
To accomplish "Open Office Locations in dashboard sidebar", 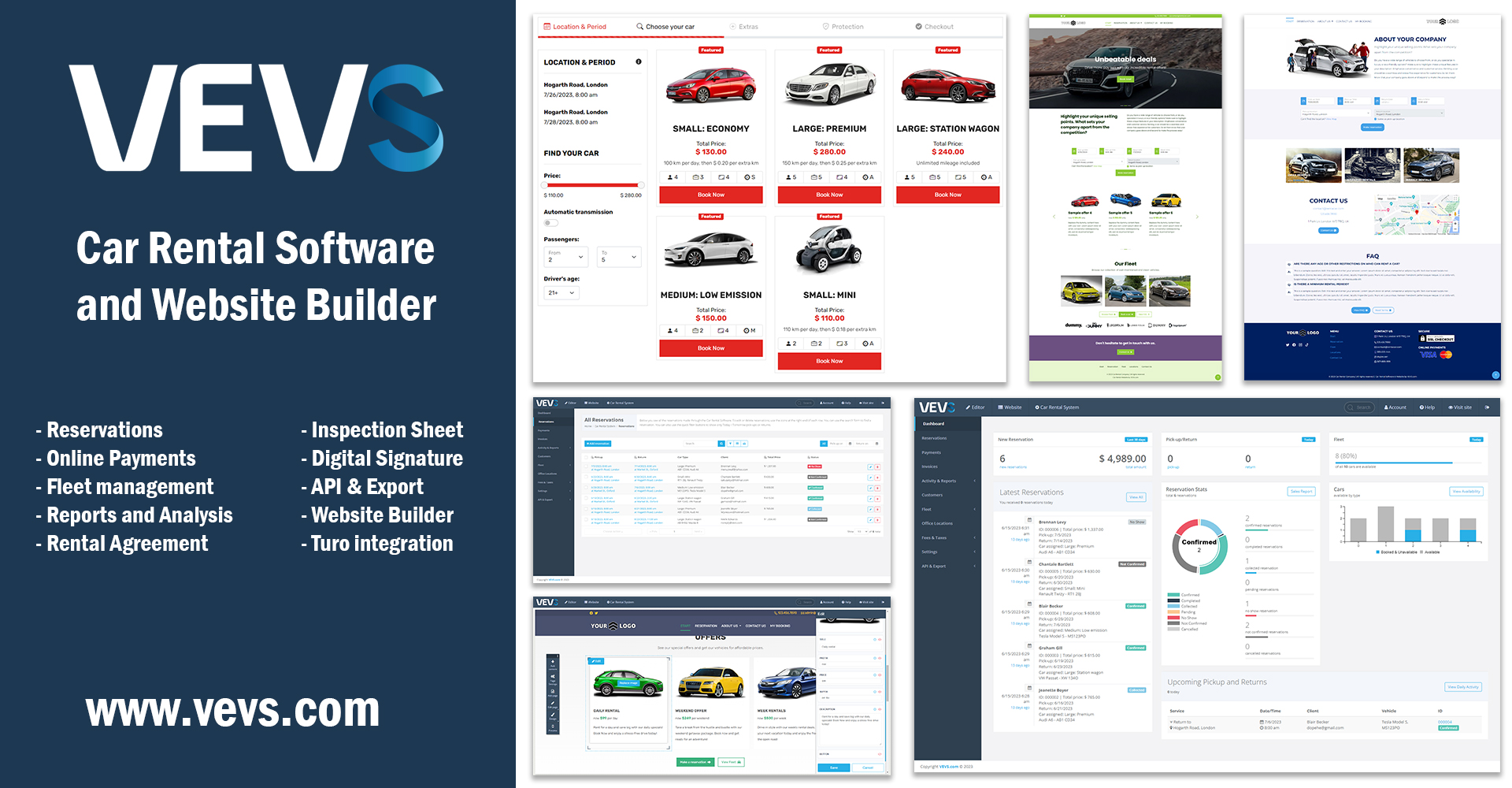I will pyautogui.click(x=937, y=523).
